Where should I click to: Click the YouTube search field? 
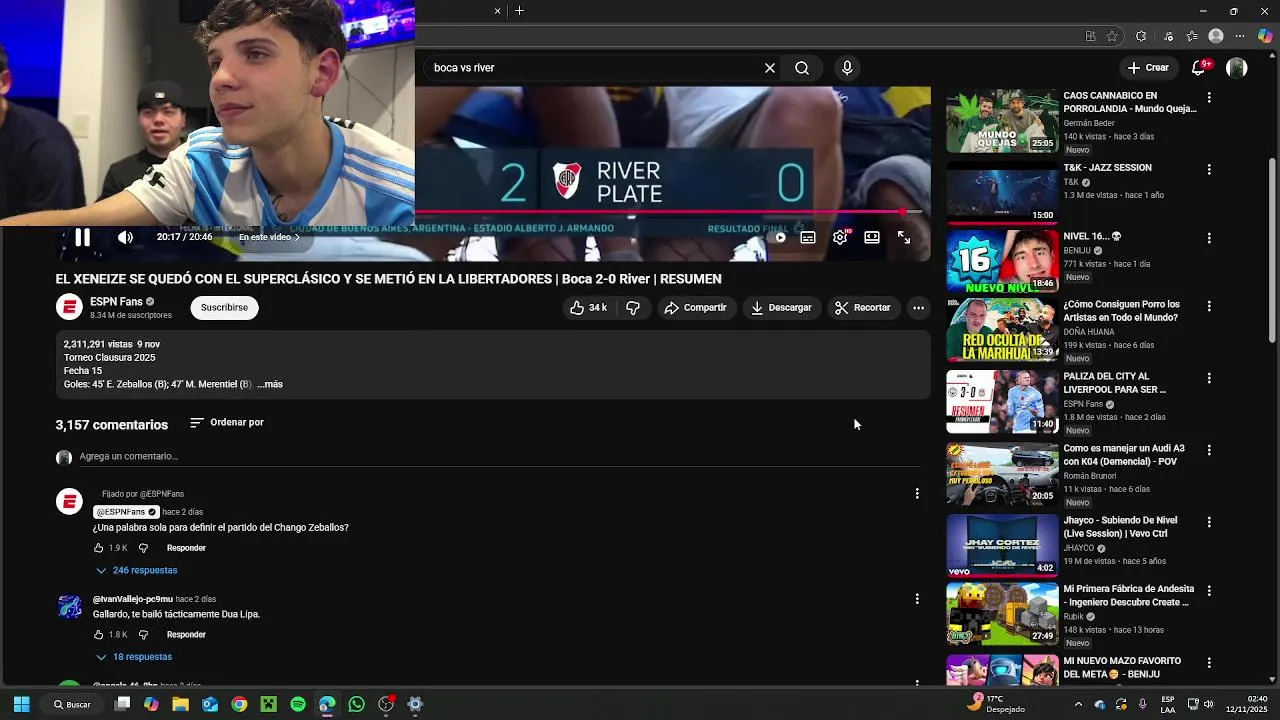click(595, 68)
